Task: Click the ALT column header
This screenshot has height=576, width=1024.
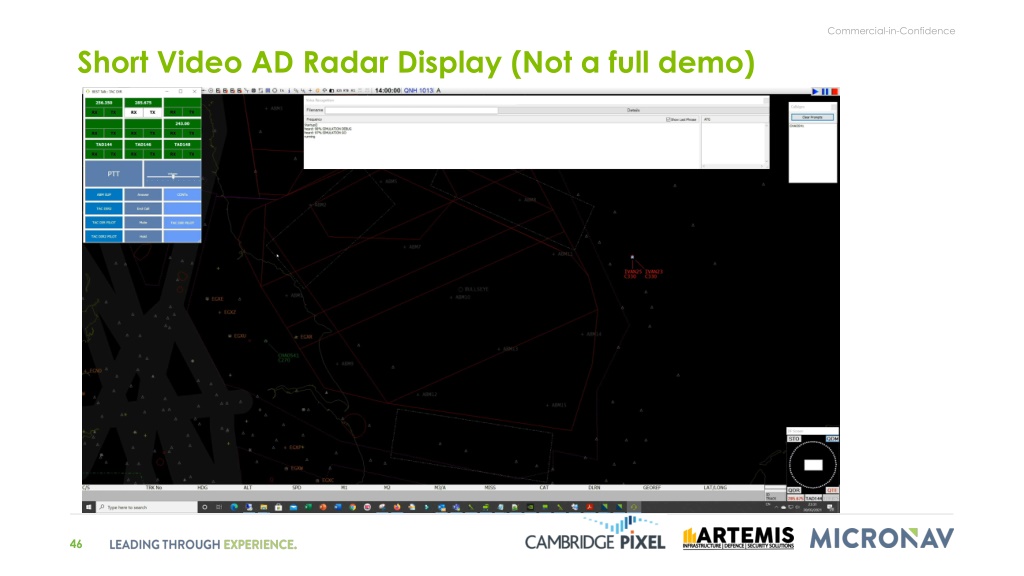Action: (x=248, y=488)
